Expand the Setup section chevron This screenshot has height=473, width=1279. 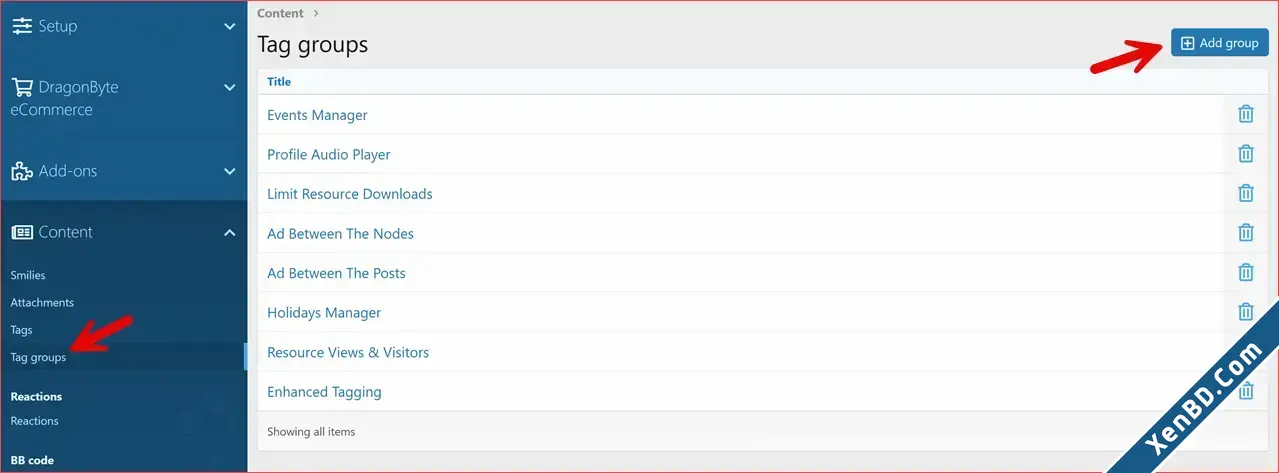click(x=229, y=26)
